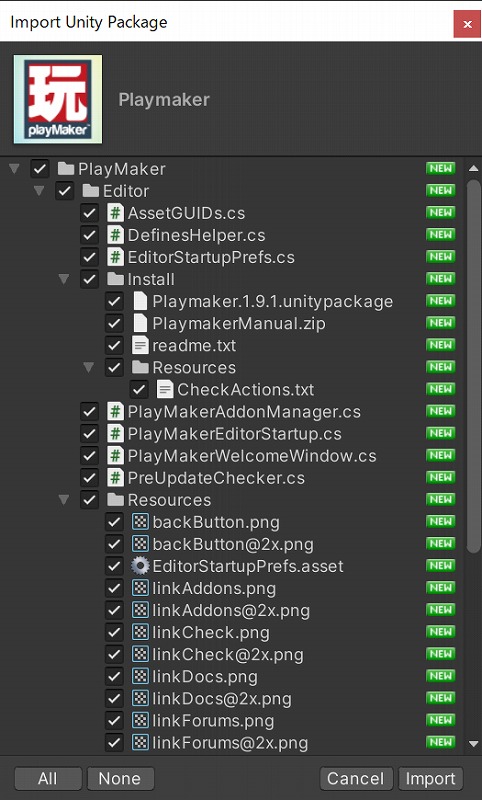Click the texture icon for linkForums@2x.png
The width and height of the screenshot is (482, 800).
(x=140, y=742)
